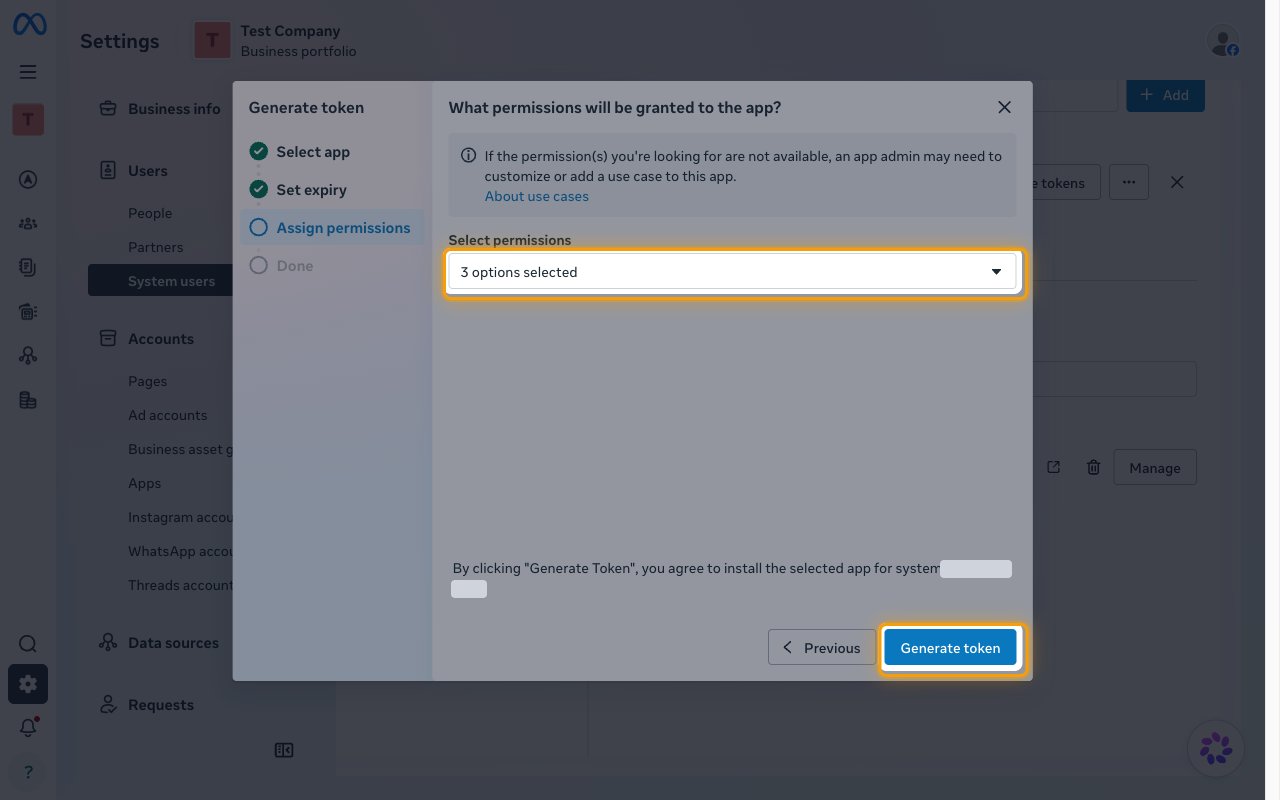The height and width of the screenshot is (800, 1280).
Task: Close the system user panel behind the dialog
Action: click(1177, 182)
